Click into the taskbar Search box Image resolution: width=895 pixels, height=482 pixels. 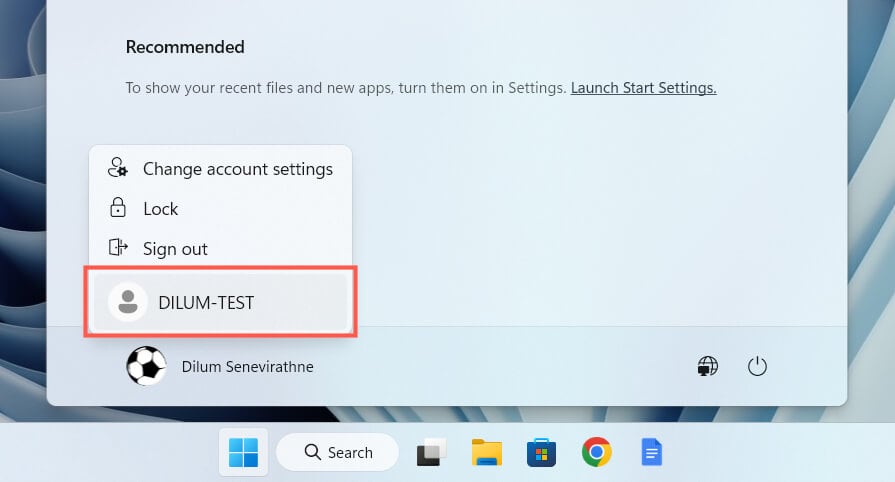[x=338, y=453]
